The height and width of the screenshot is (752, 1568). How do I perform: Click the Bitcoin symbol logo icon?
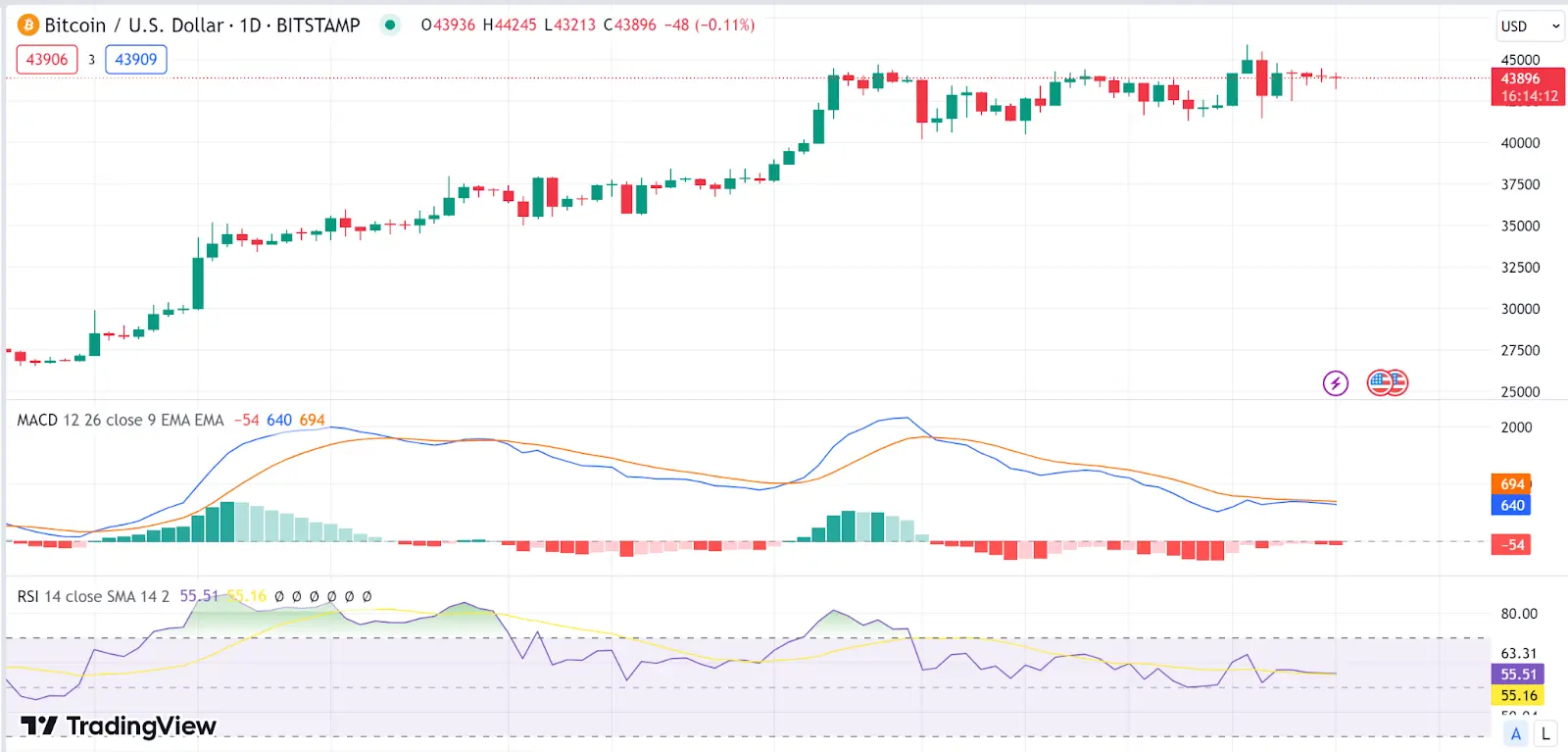pyautogui.click(x=27, y=25)
